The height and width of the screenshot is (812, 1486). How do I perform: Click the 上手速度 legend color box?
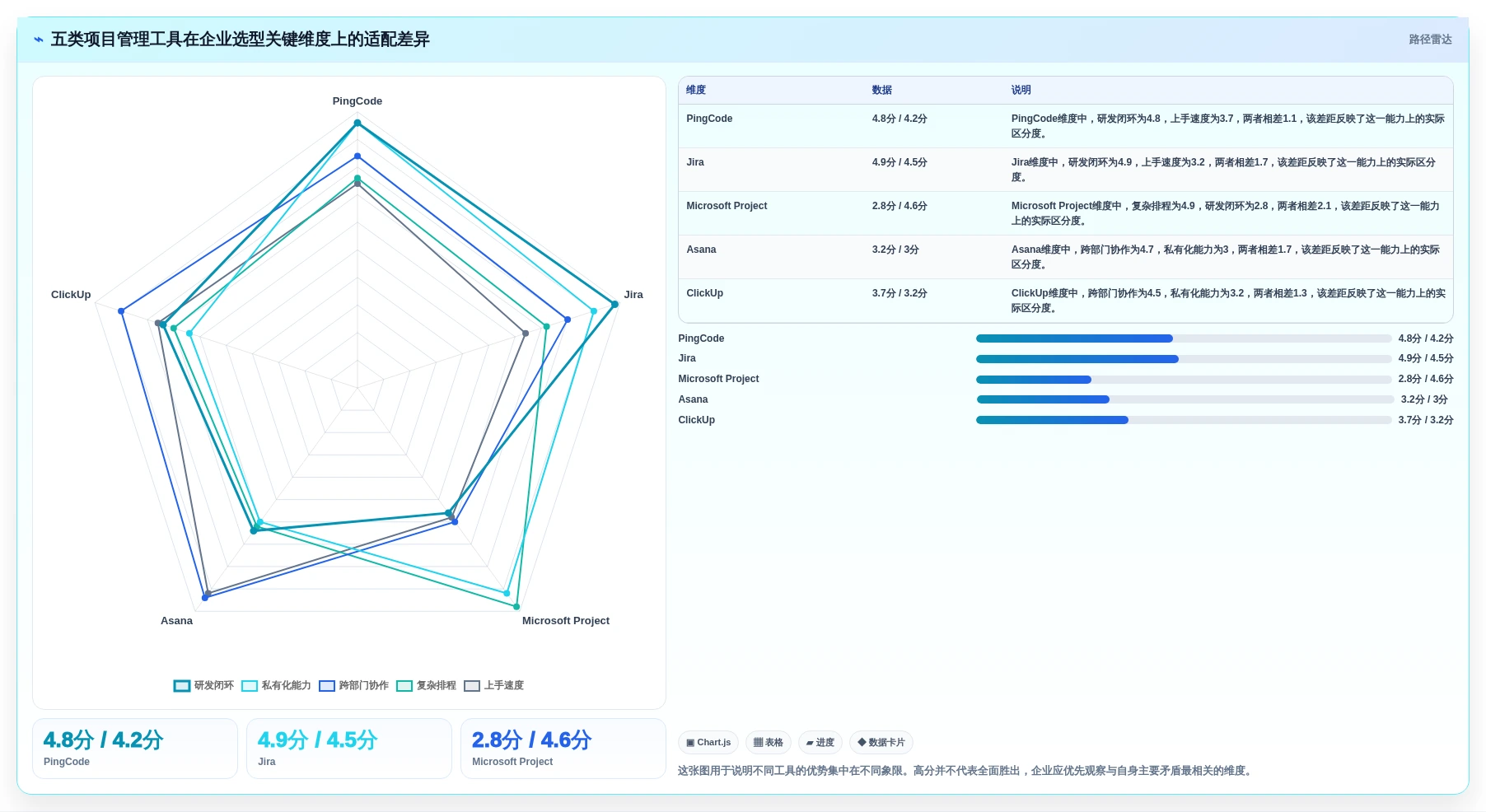[472, 686]
